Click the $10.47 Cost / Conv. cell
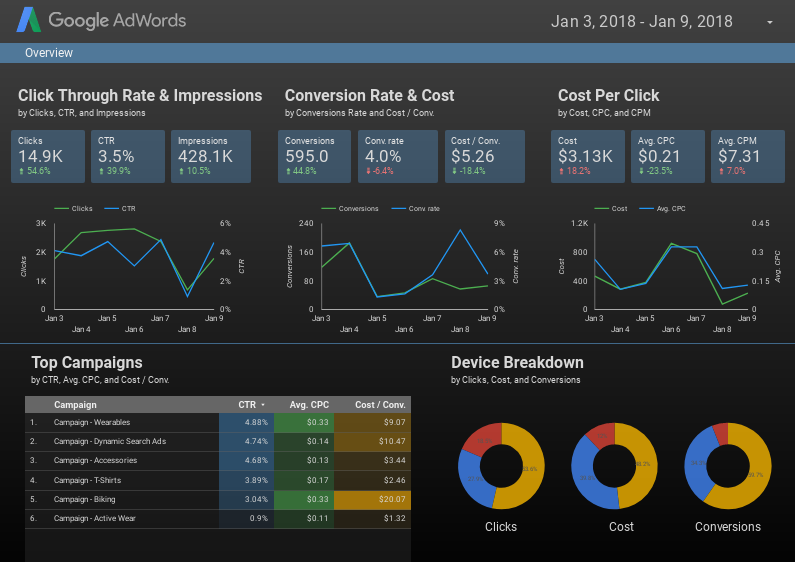The image size is (795, 562). pyautogui.click(x=372, y=442)
